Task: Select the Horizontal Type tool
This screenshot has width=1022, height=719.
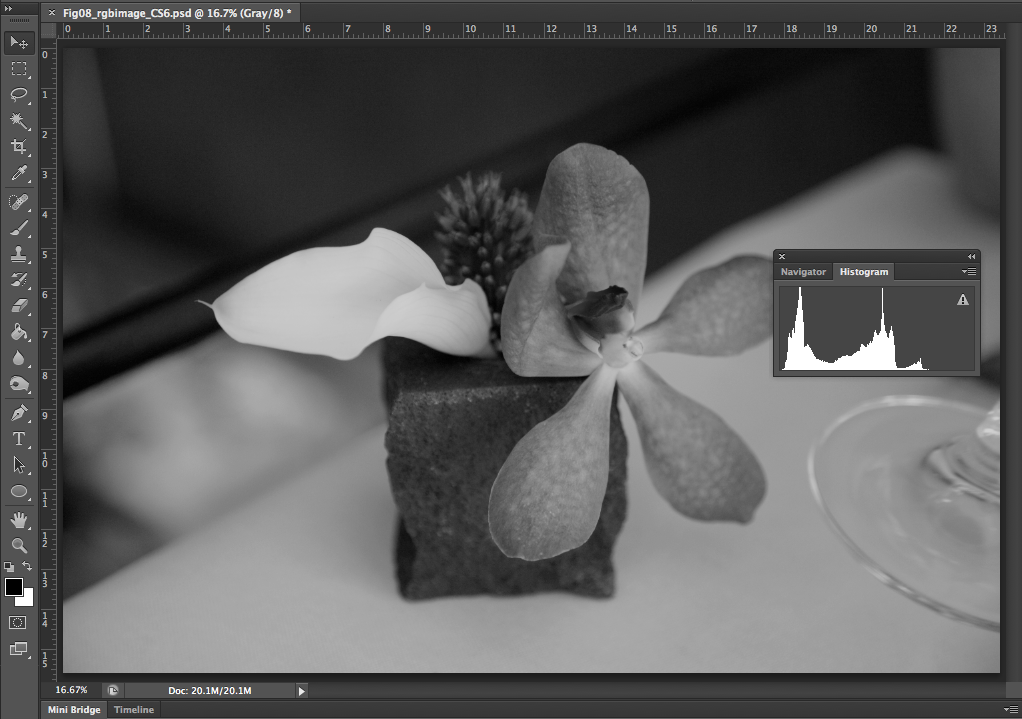Action: [19, 439]
